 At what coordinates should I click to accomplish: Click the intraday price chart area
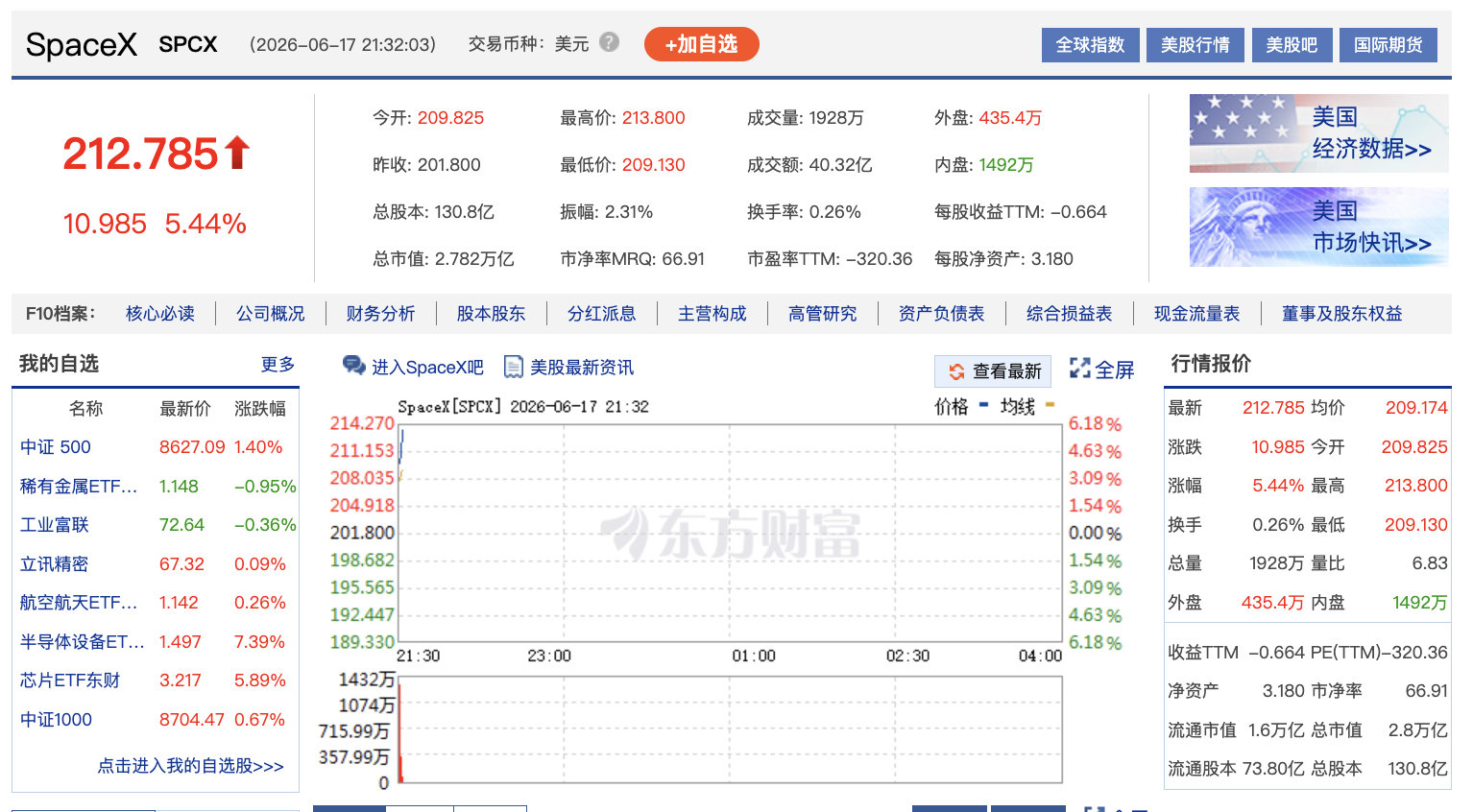pyautogui.click(x=730, y=533)
